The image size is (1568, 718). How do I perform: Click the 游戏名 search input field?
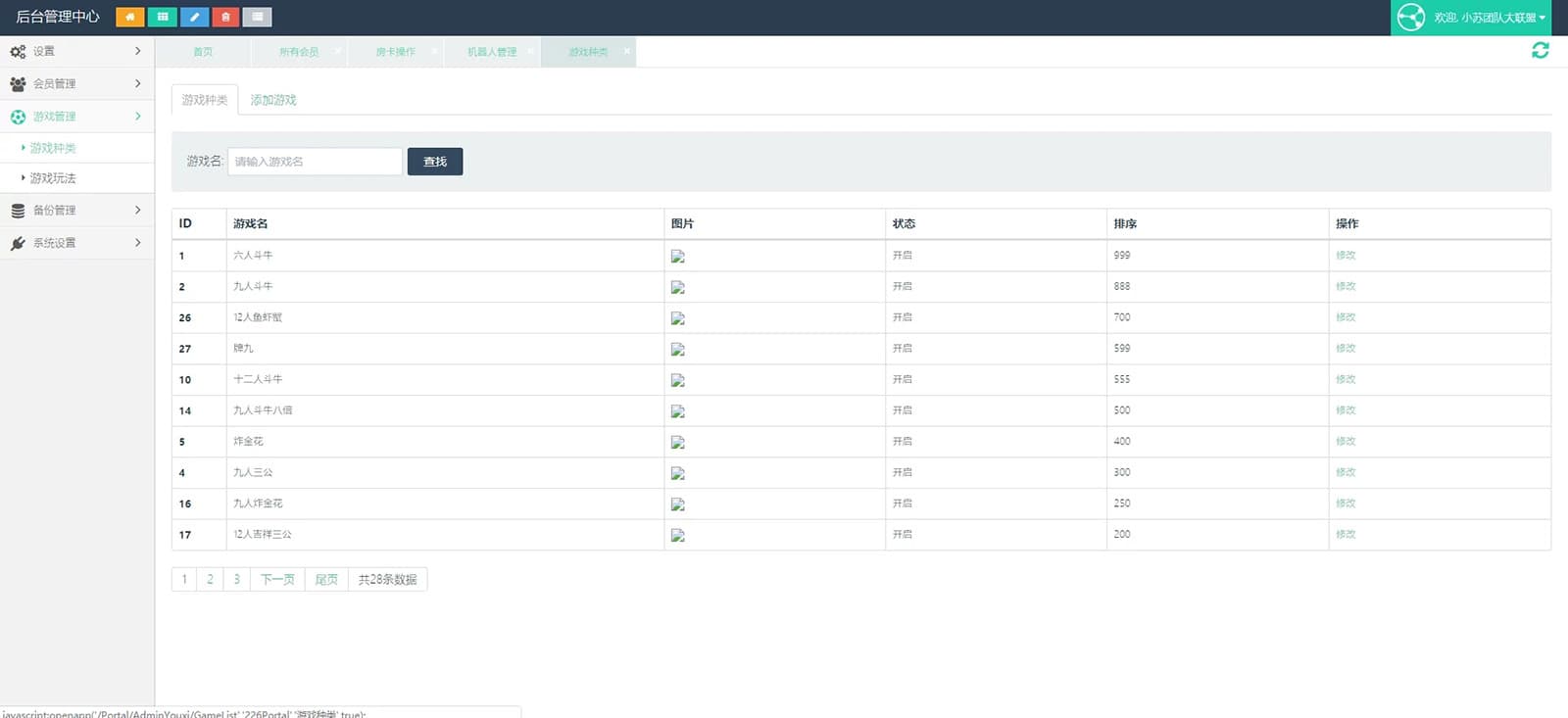tap(315, 162)
